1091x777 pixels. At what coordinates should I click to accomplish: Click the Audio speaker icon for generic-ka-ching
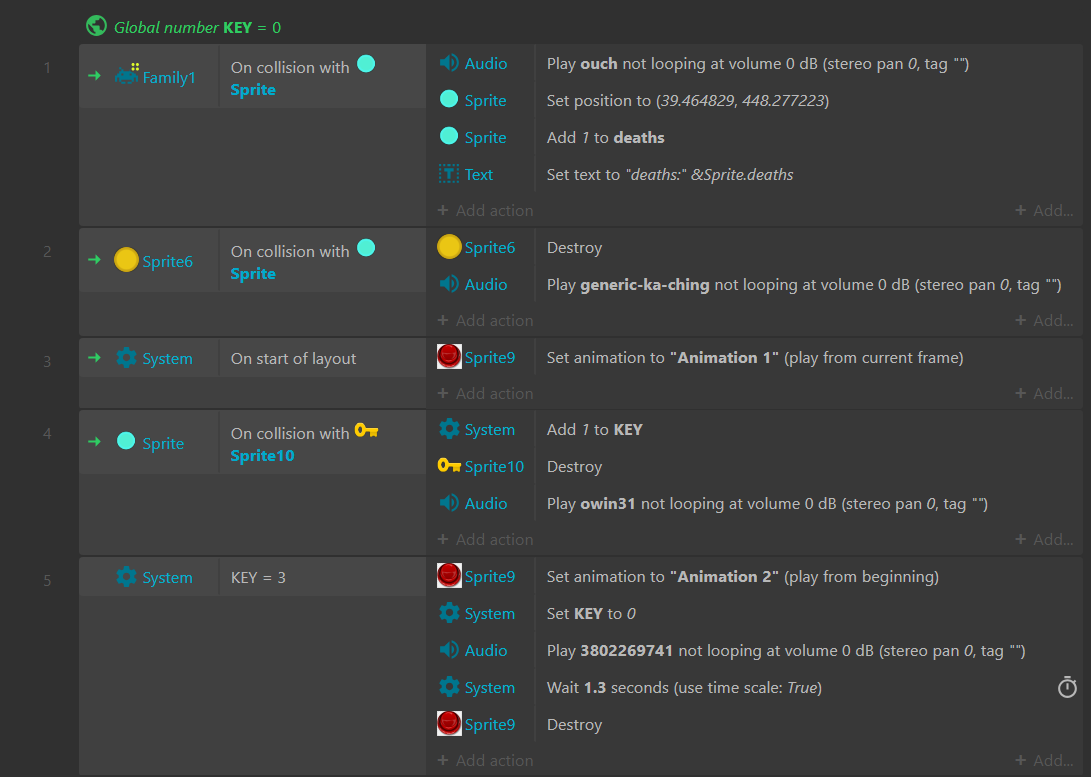[x=449, y=284]
